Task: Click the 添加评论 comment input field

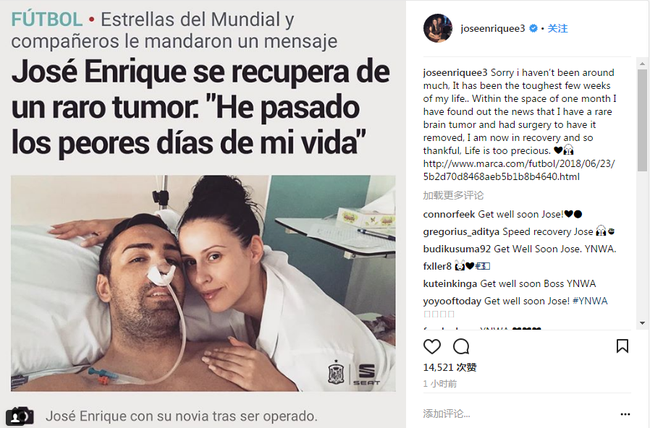Action: pos(518,413)
